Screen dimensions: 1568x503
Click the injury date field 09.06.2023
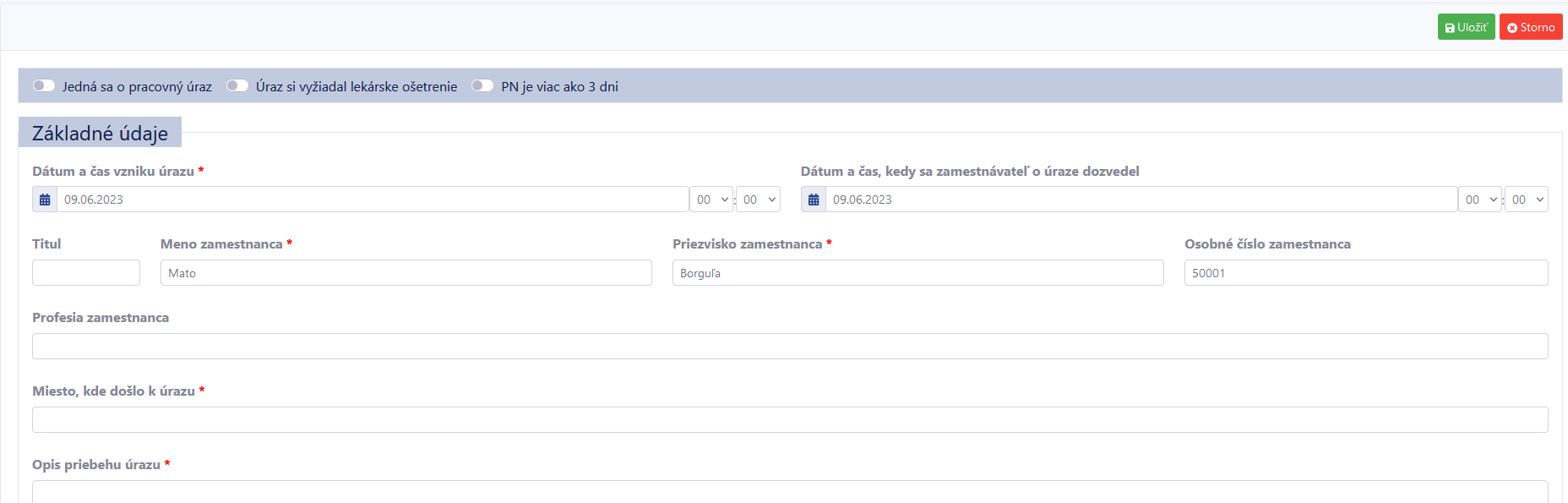click(x=373, y=200)
